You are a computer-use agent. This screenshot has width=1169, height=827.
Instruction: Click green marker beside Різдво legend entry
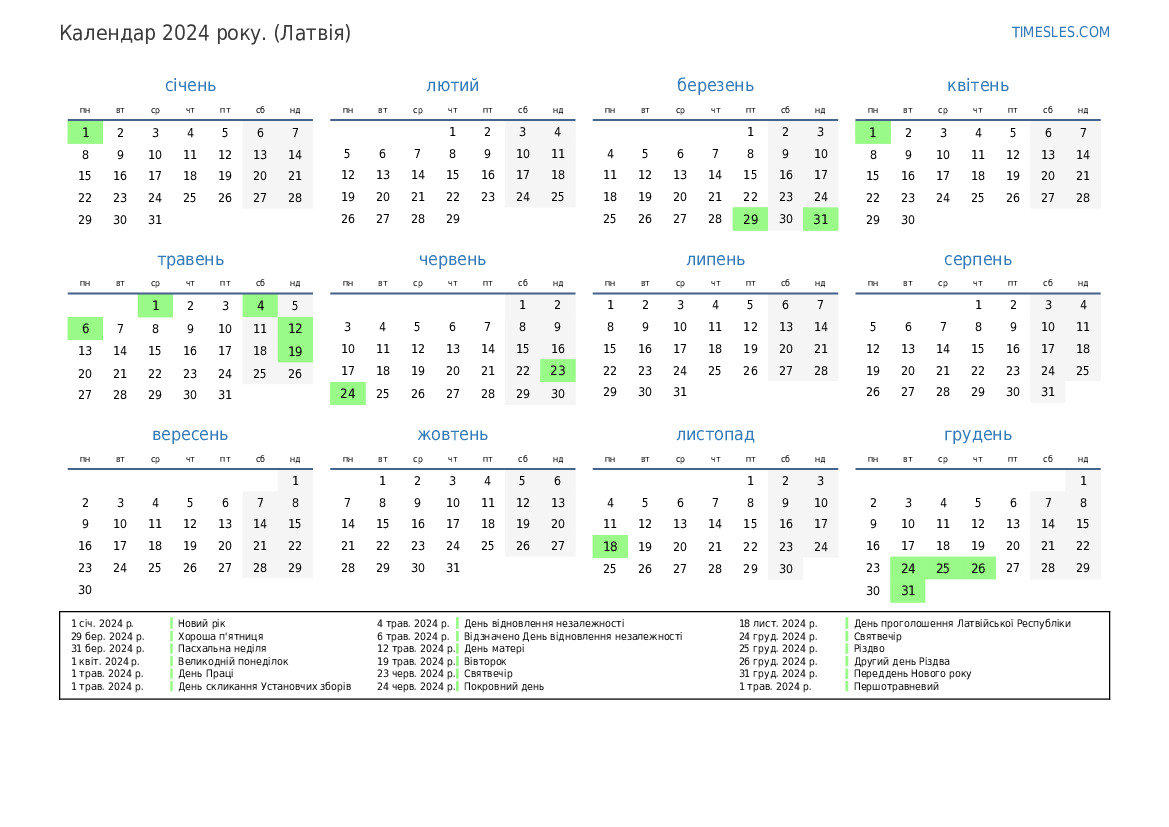point(847,649)
